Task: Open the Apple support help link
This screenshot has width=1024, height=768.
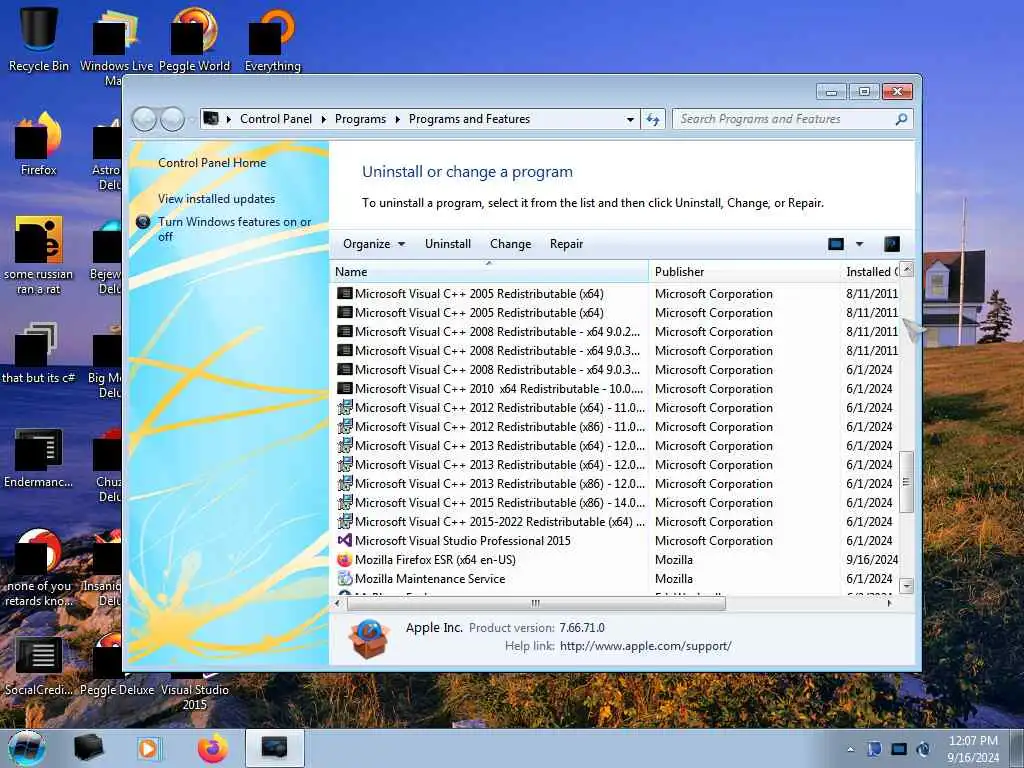Action: tap(646, 647)
